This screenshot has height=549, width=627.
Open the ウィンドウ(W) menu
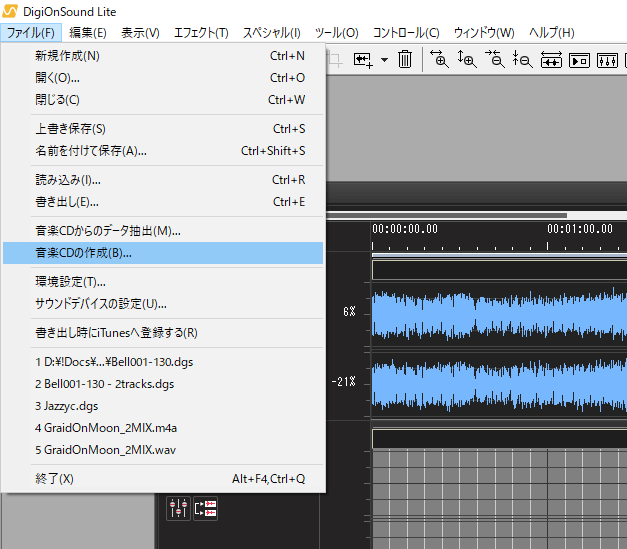point(484,32)
